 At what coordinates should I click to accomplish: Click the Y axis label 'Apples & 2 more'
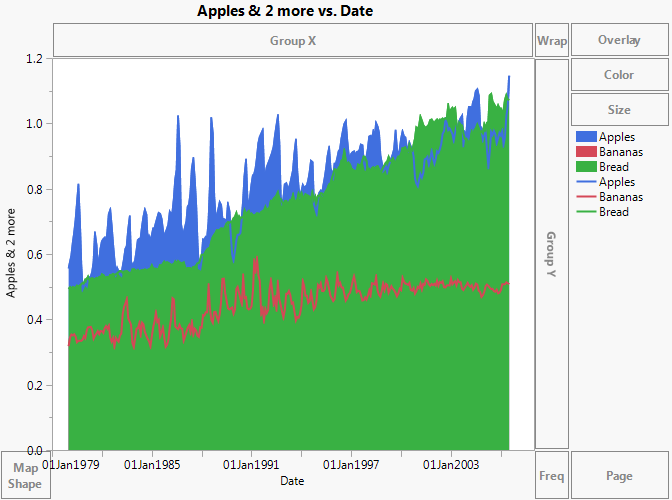coord(11,253)
